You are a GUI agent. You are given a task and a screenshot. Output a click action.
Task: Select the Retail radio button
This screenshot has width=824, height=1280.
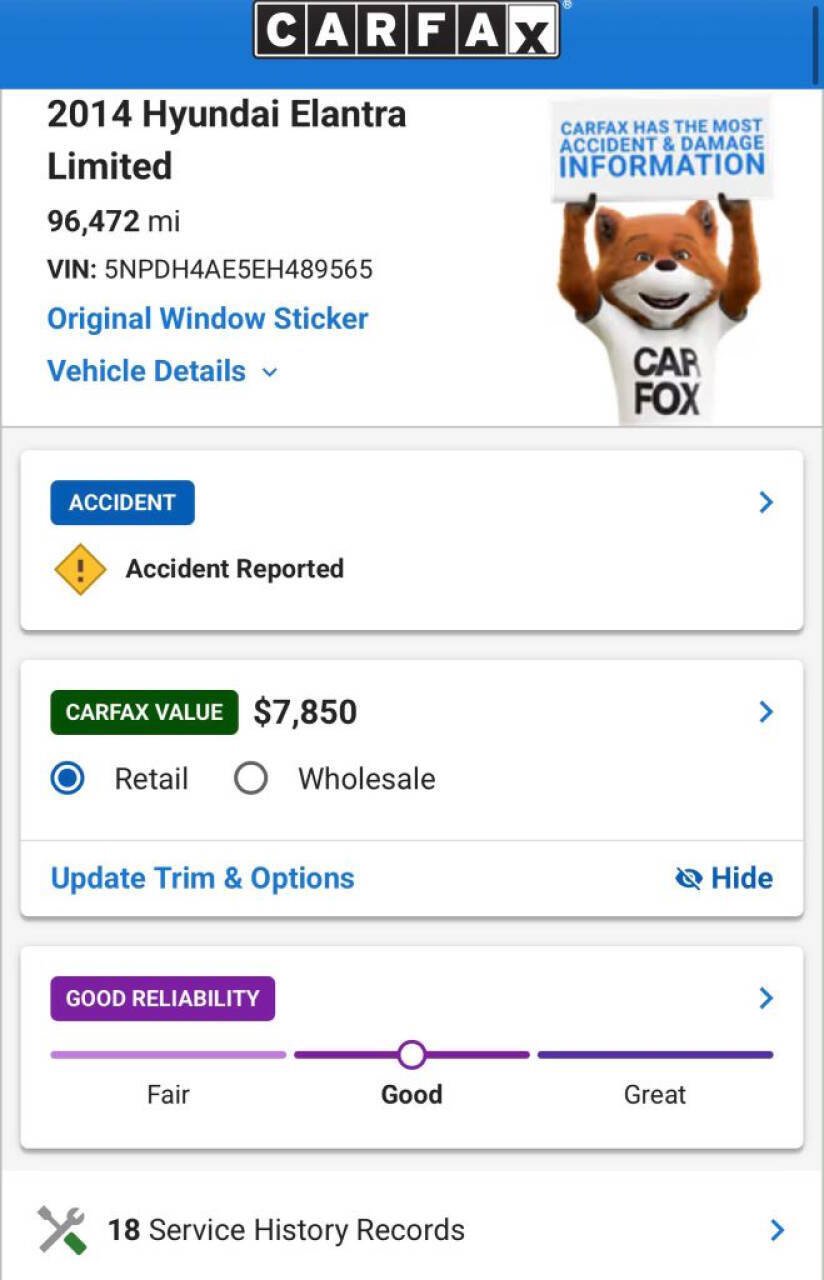click(x=68, y=779)
